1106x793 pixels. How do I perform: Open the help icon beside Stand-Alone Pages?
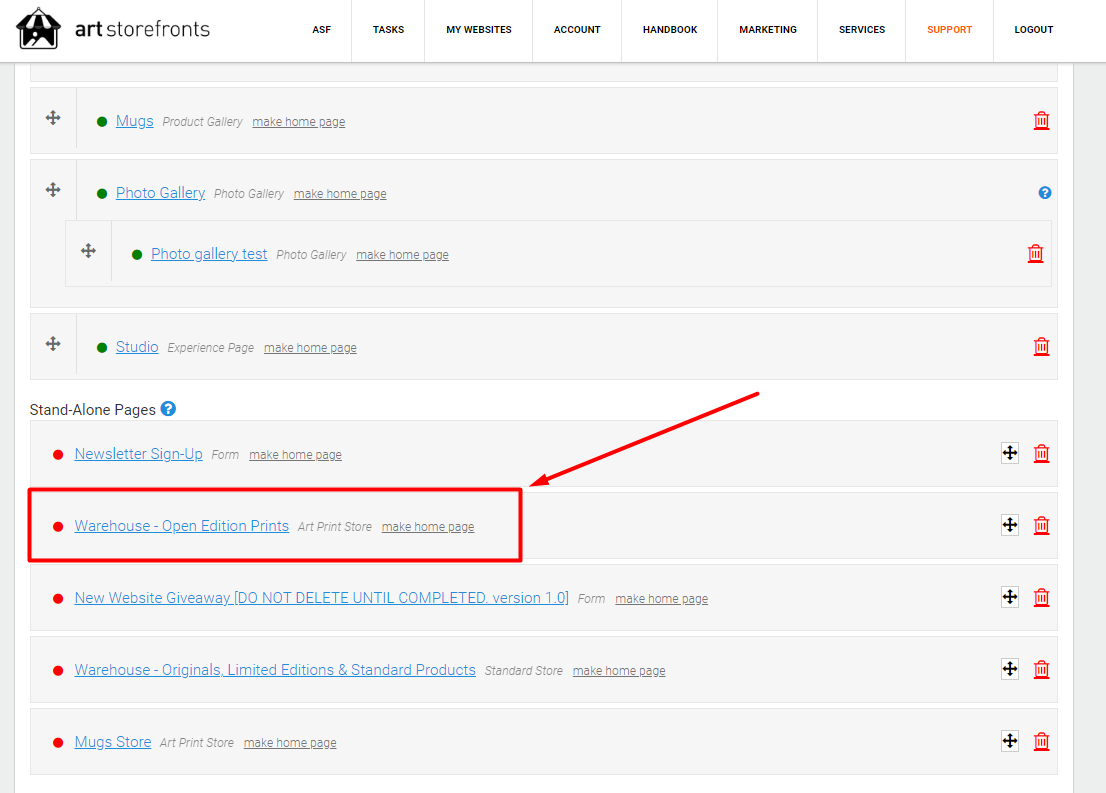point(168,408)
